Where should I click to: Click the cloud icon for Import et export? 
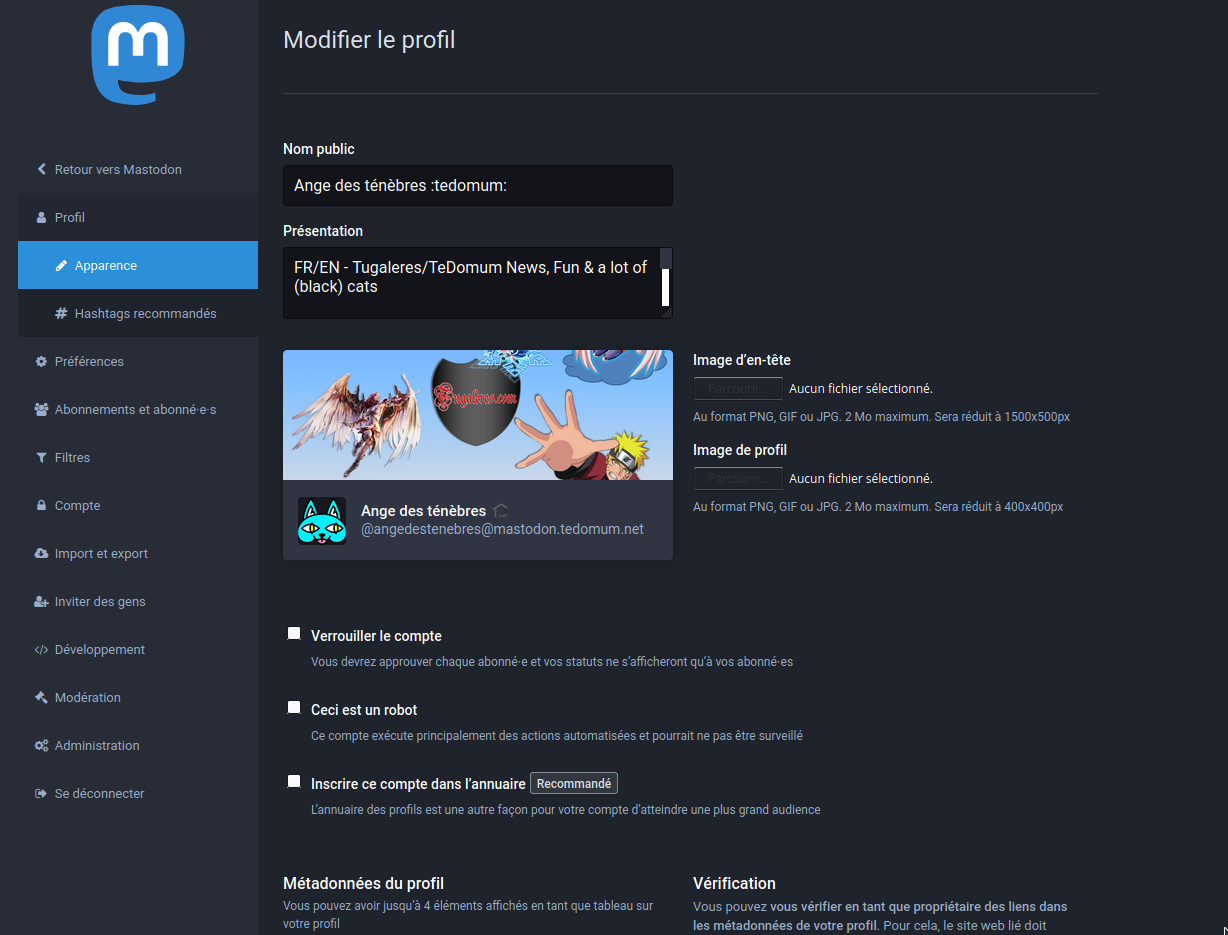41,554
